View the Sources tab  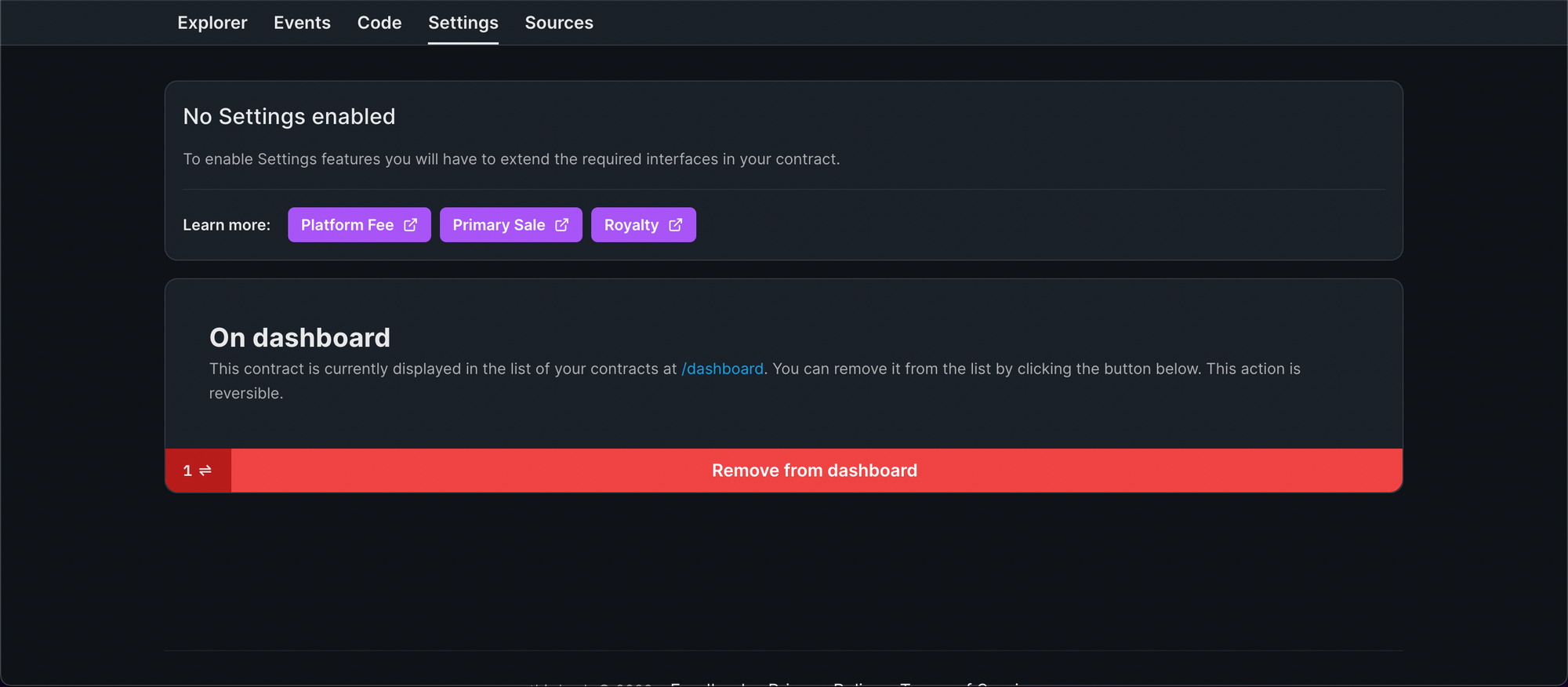[559, 23]
